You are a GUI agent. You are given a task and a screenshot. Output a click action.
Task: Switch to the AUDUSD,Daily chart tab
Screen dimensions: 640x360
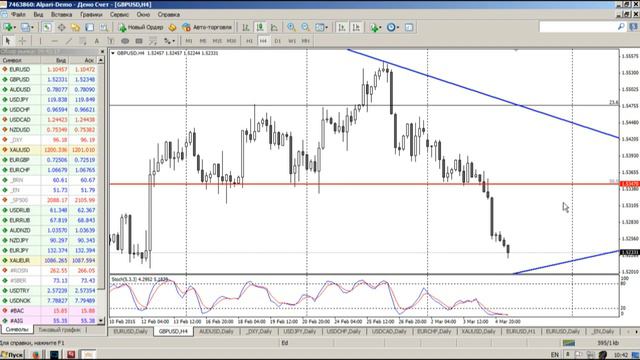tap(216, 331)
